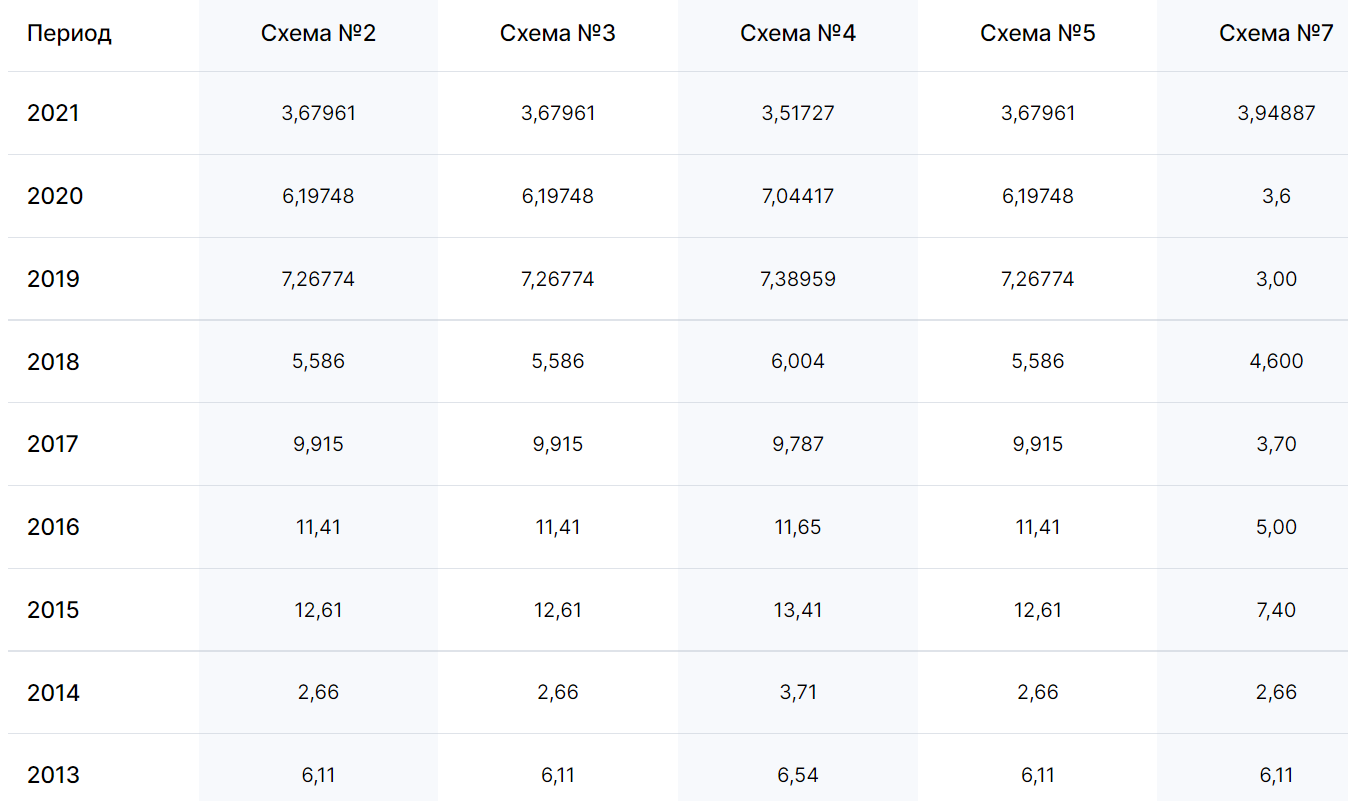Select value 3,71 in the 2014 row
Screen dimensions: 1348x801
click(x=798, y=692)
